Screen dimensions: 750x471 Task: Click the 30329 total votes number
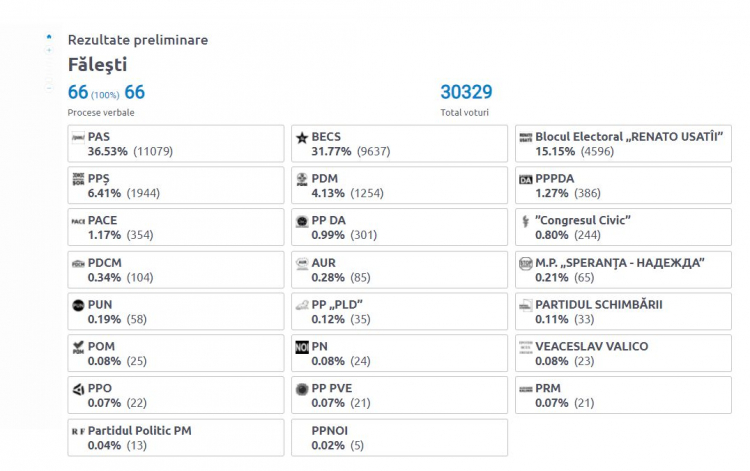tap(466, 92)
